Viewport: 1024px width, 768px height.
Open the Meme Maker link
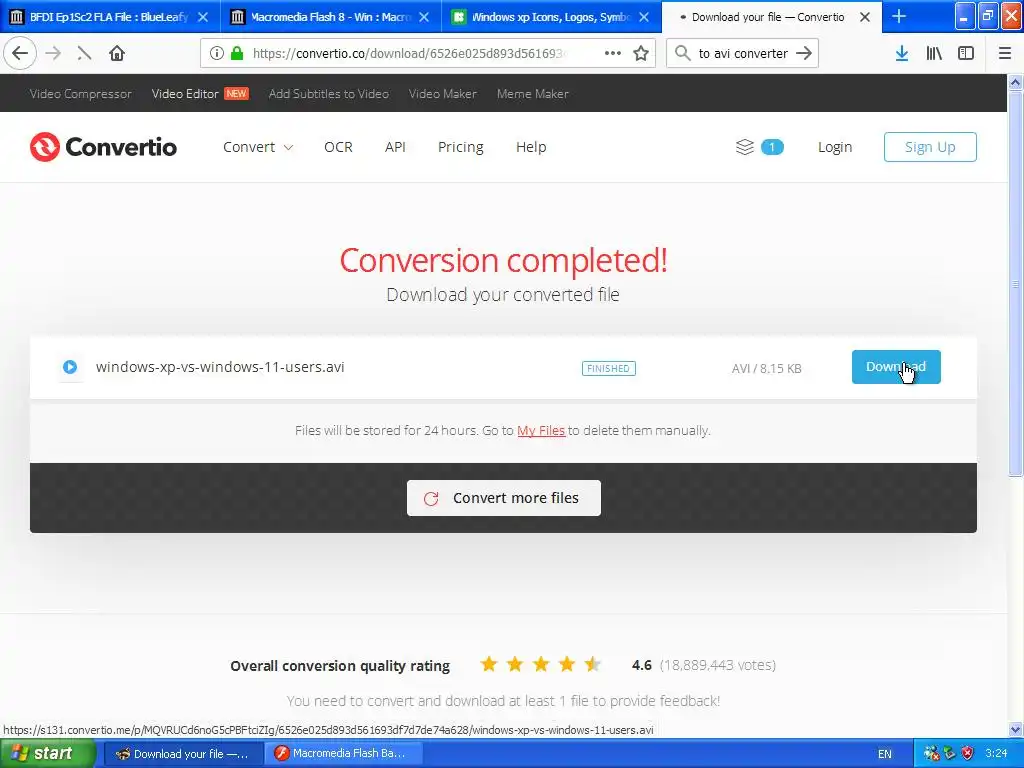532,93
